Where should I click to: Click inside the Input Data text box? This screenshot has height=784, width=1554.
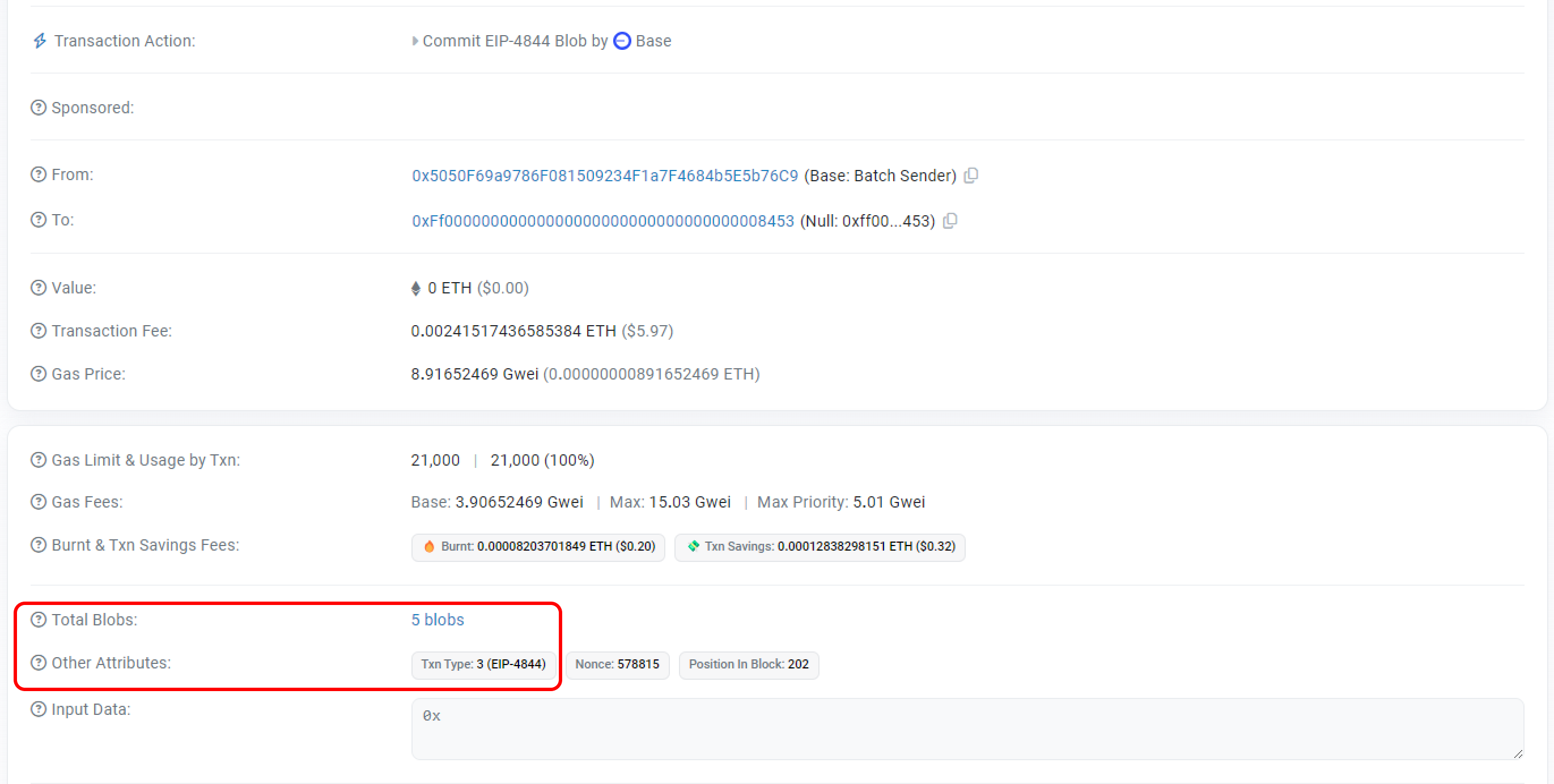pos(965,728)
